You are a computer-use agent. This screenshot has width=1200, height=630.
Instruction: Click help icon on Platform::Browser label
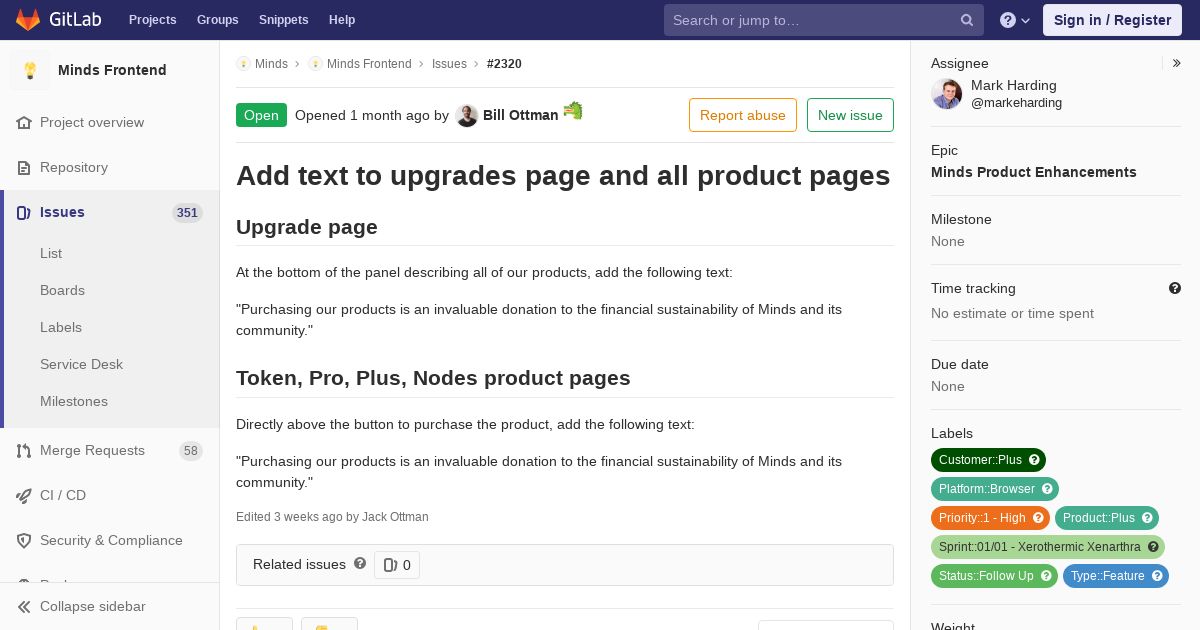[1048, 489]
